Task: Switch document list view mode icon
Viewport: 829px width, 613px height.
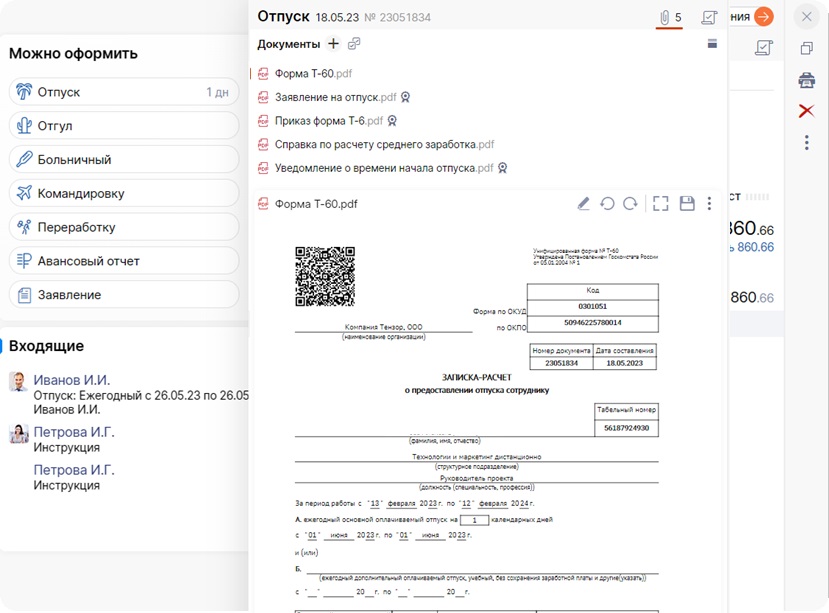Action: click(712, 43)
